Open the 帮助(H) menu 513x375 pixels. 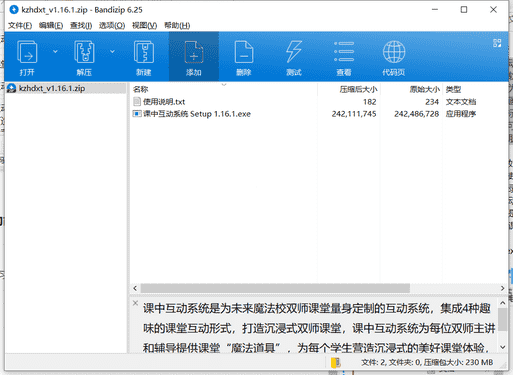[177, 25]
